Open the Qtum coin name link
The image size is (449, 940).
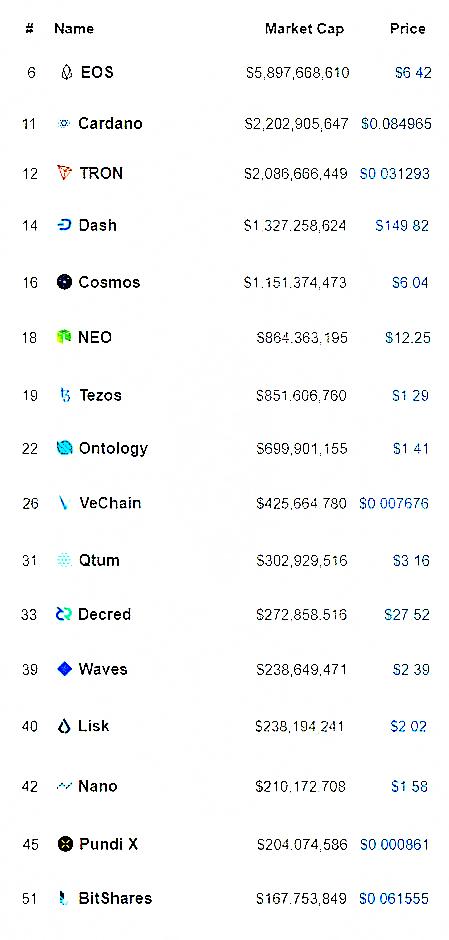pos(99,561)
